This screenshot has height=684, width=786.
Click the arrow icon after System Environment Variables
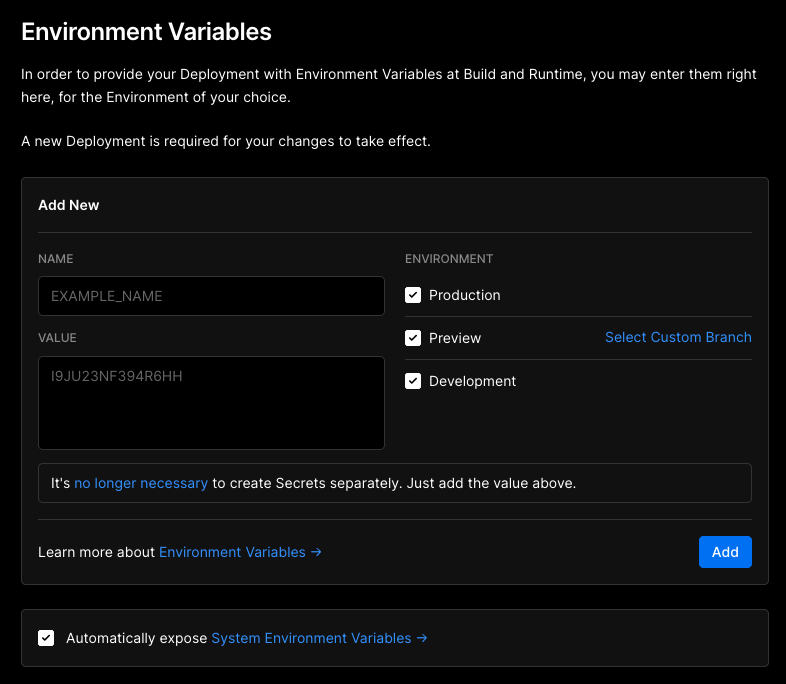[x=422, y=638]
